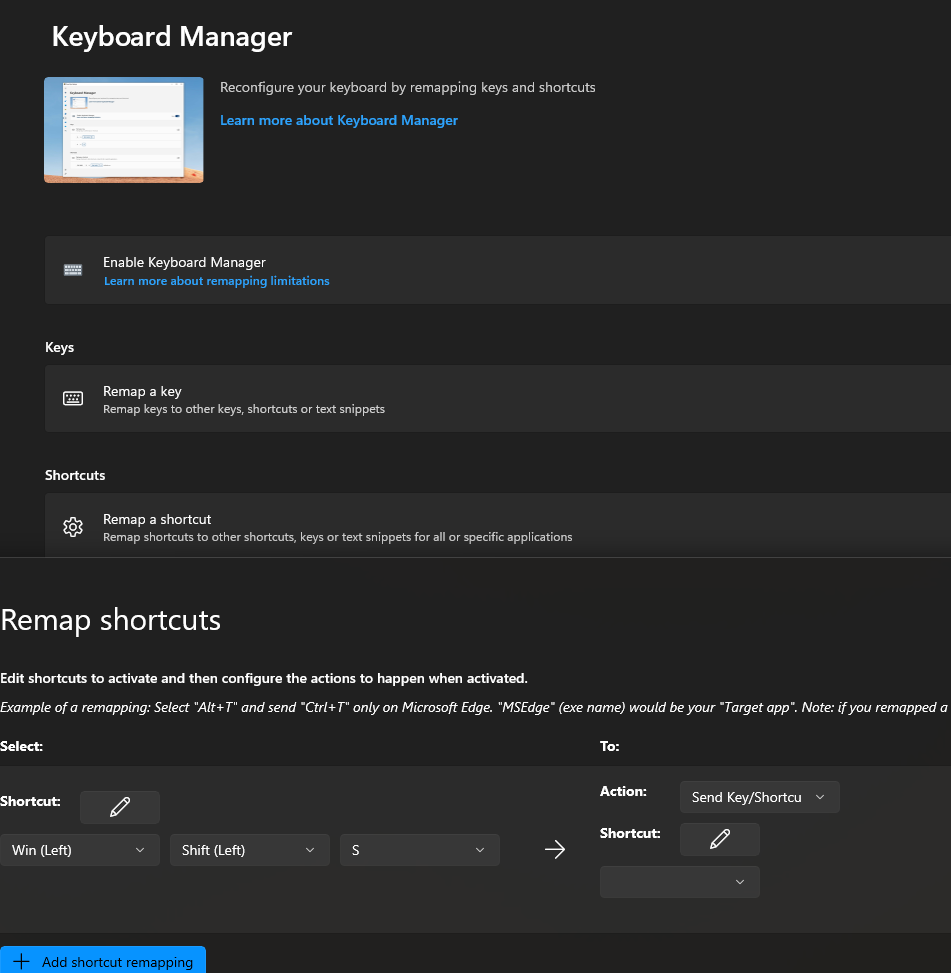The height and width of the screenshot is (973, 951).
Task: Select the Remap a shortcut row
Action: point(475,526)
